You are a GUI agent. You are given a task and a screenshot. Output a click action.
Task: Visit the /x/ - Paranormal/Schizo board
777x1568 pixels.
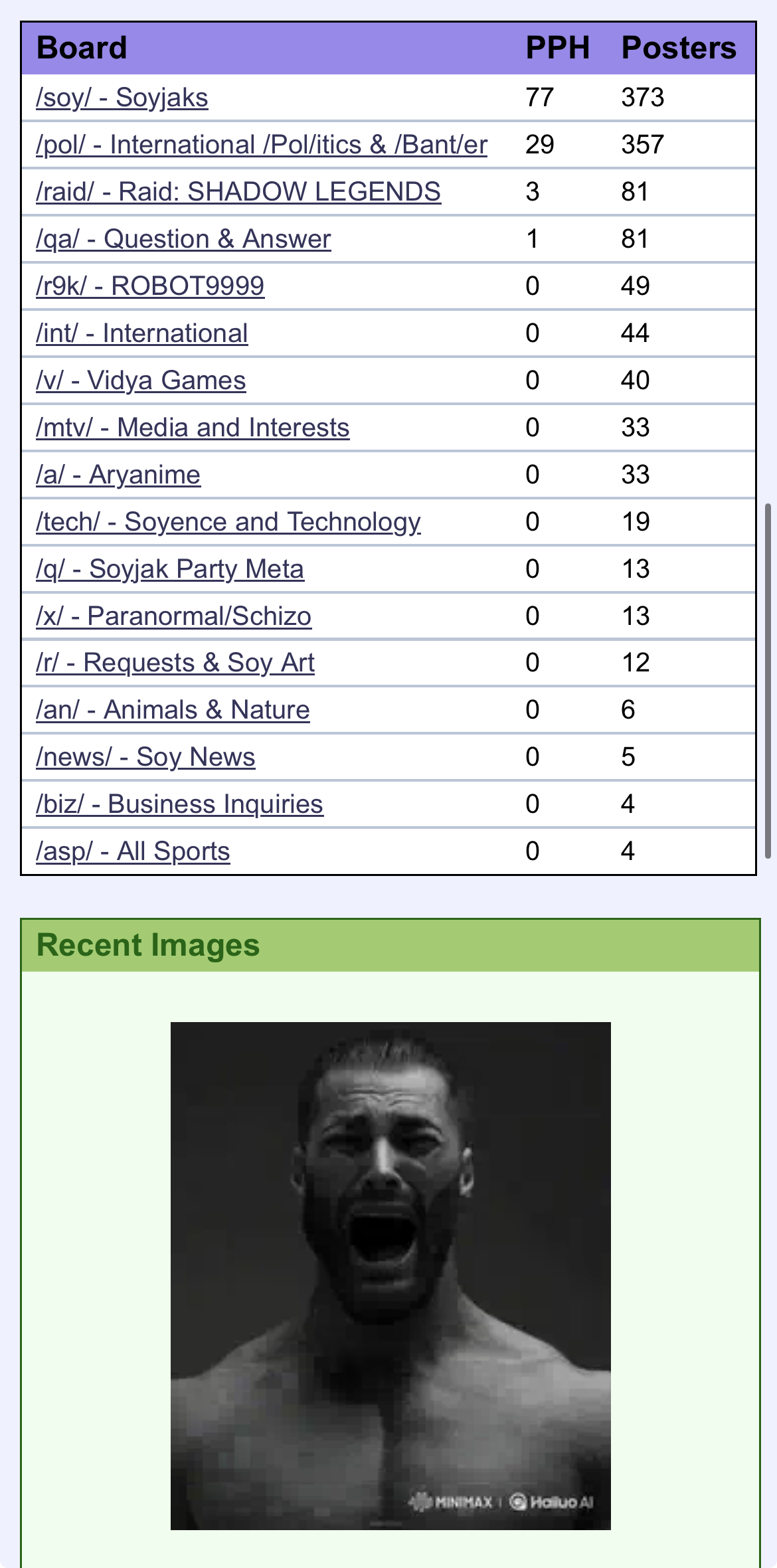click(x=174, y=616)
